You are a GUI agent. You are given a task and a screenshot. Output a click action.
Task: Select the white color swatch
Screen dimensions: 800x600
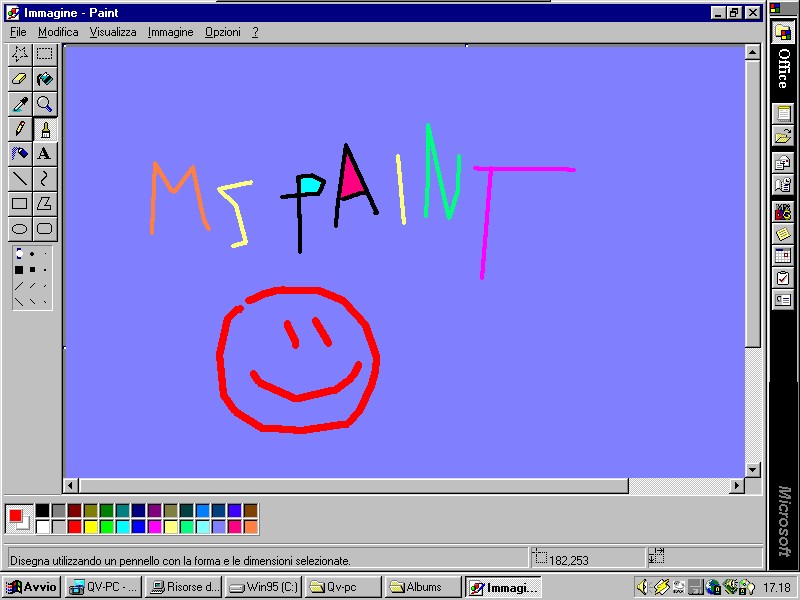tap(43, 527)
